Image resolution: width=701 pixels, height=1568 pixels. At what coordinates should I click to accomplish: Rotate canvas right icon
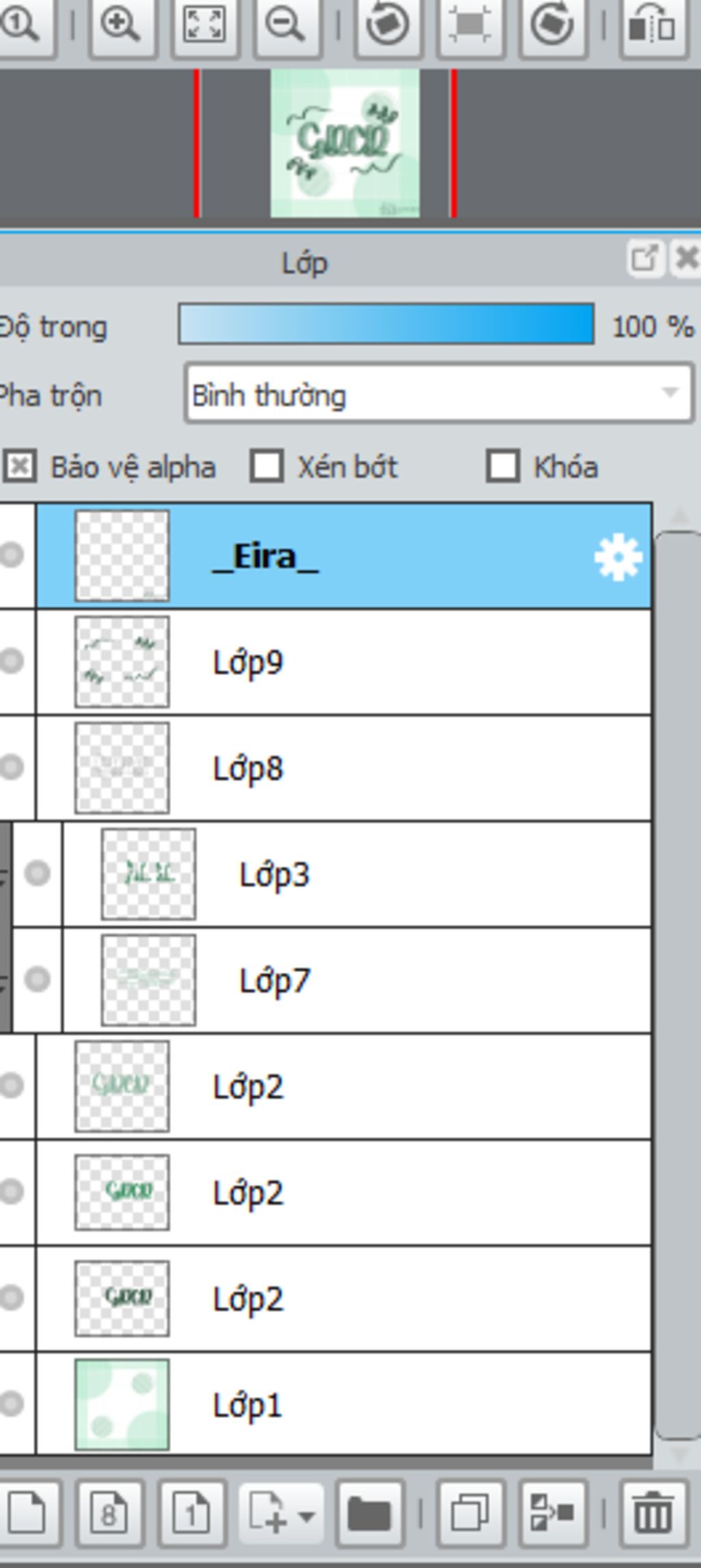pos(552,25)
